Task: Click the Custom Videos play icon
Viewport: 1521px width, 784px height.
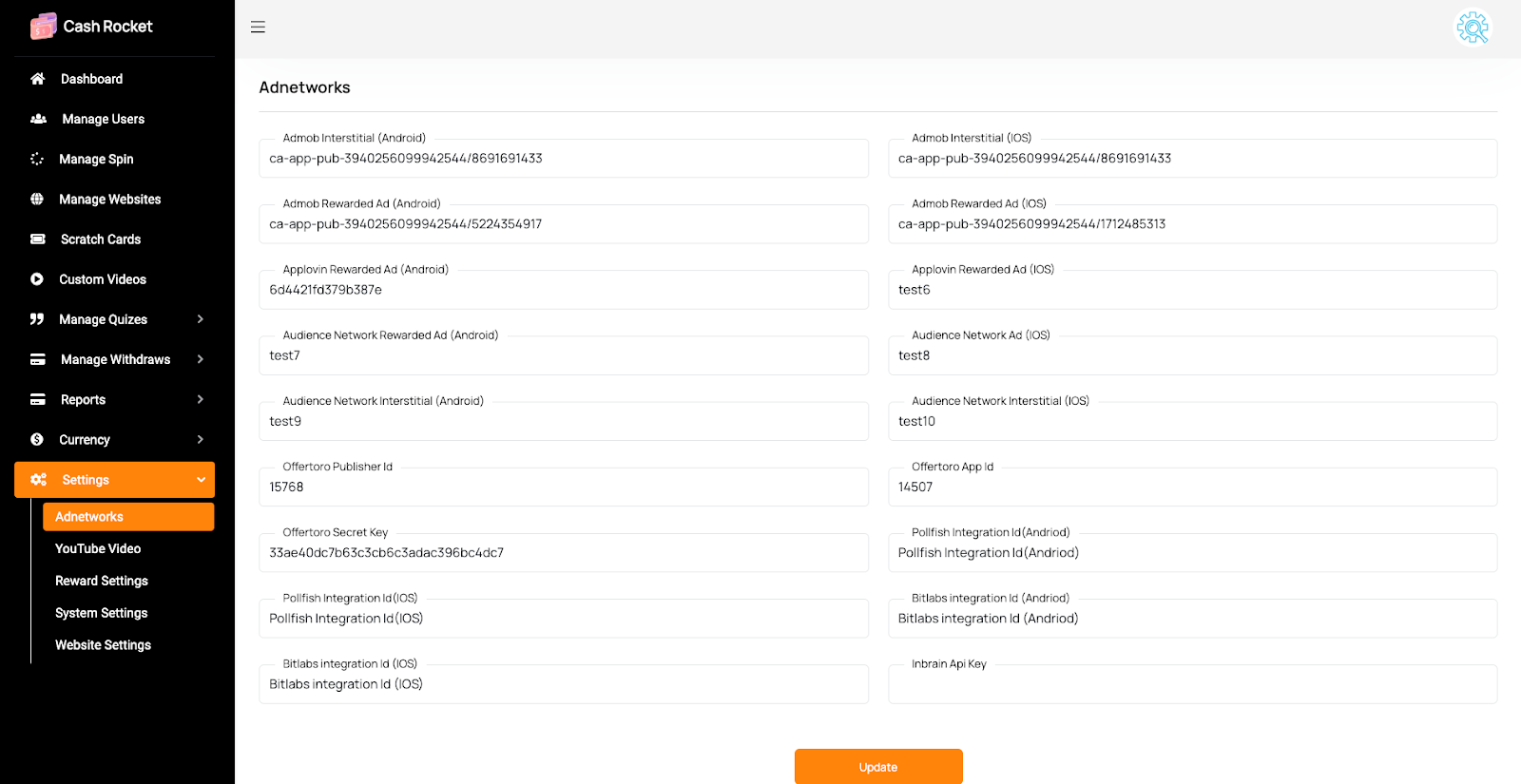Action: [37, 279]
